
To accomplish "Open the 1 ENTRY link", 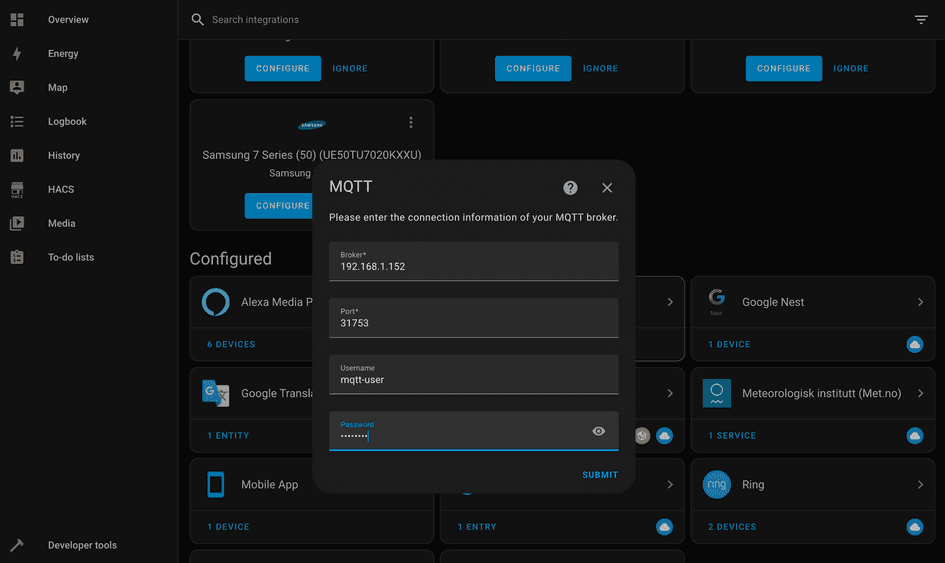I will 477,527.
